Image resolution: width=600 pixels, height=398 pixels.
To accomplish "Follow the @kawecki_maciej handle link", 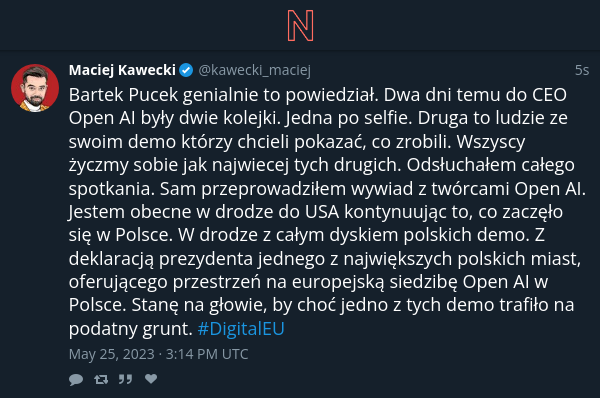I will click(254, 70).
